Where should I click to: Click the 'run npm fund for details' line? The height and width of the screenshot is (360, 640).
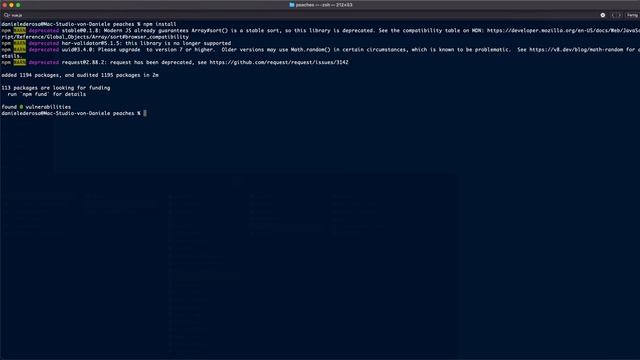(x=47, y=94)
